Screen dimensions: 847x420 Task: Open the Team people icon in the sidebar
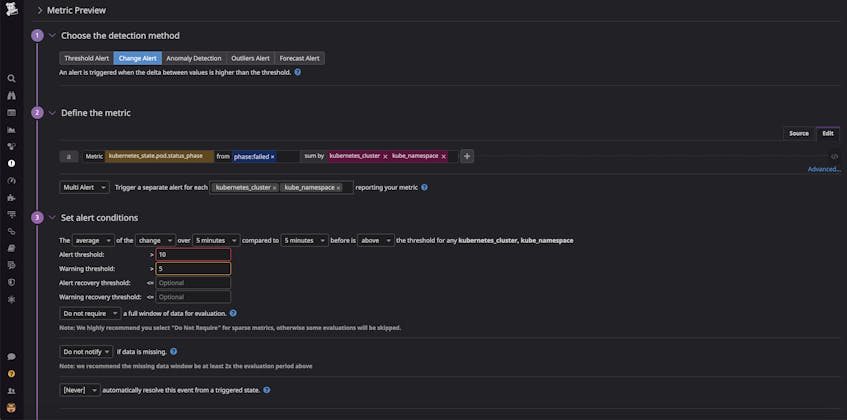(x=11, y=391)
